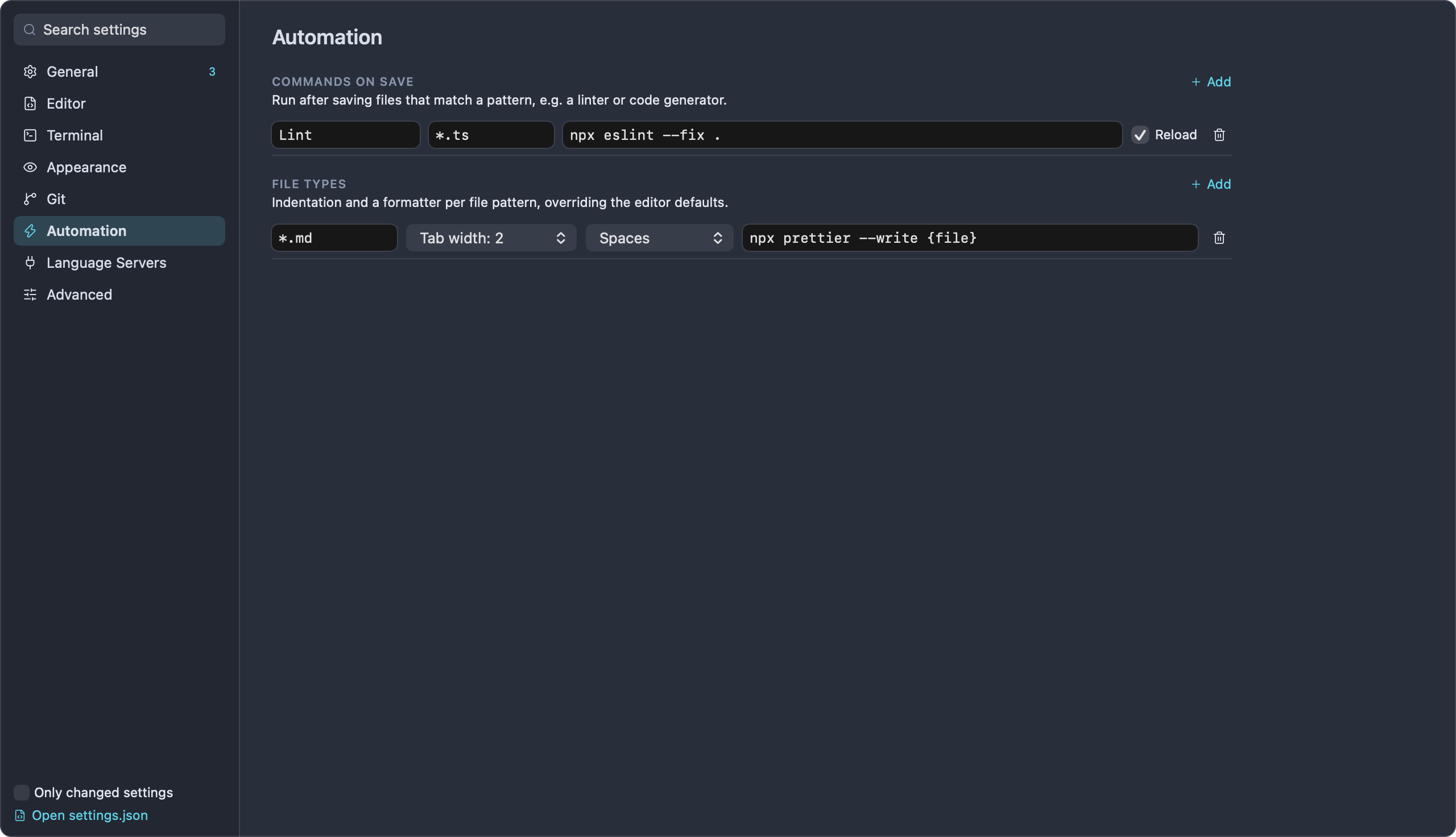Select the Automation sidebar item
This screenshot has height=837, width=1456.
coord(119,230)
